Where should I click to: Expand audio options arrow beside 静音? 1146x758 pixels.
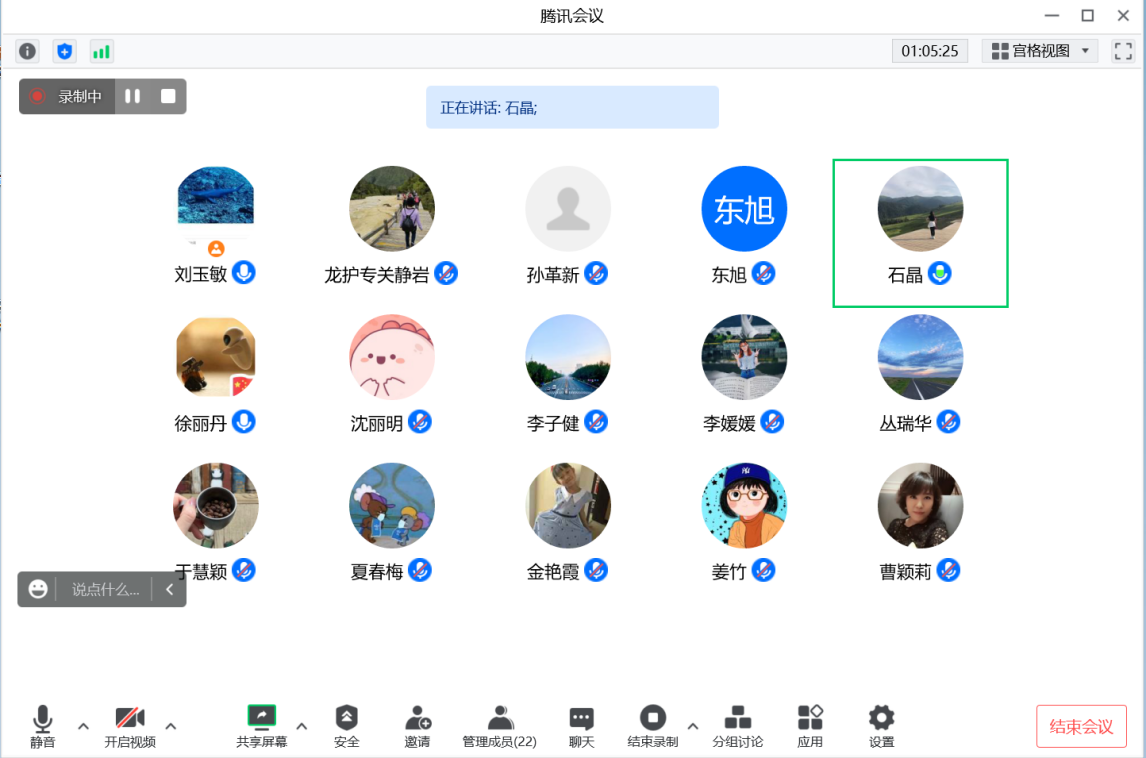click(x=83, y=726)
